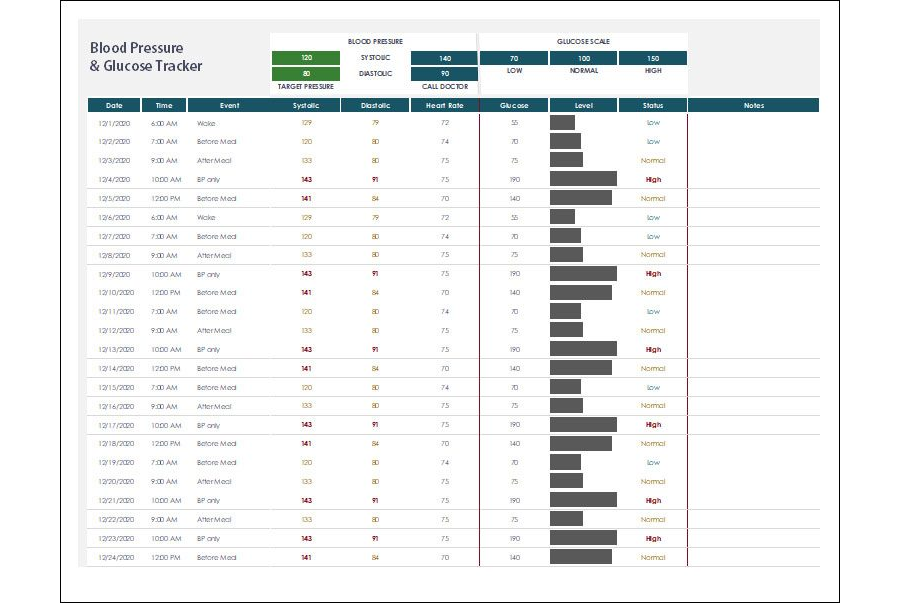Click the CALL DOCTOR label
The image size is (900, 603).
pyautogui.click(x=445, y=87)
